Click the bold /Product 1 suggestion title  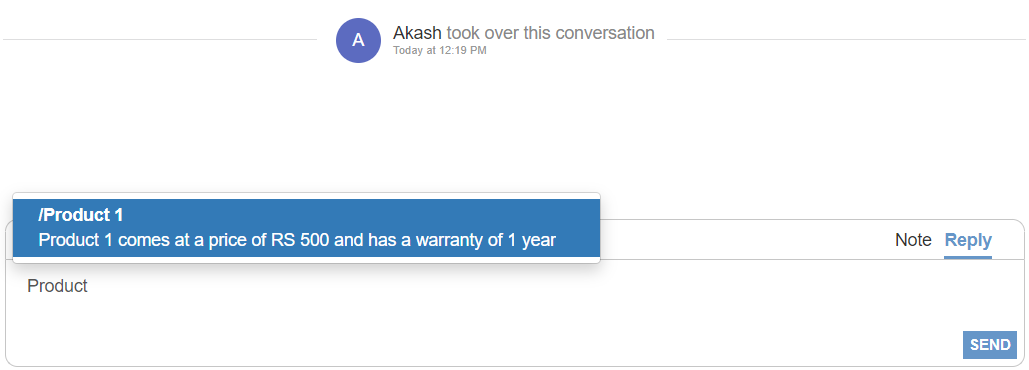[81, 215]
